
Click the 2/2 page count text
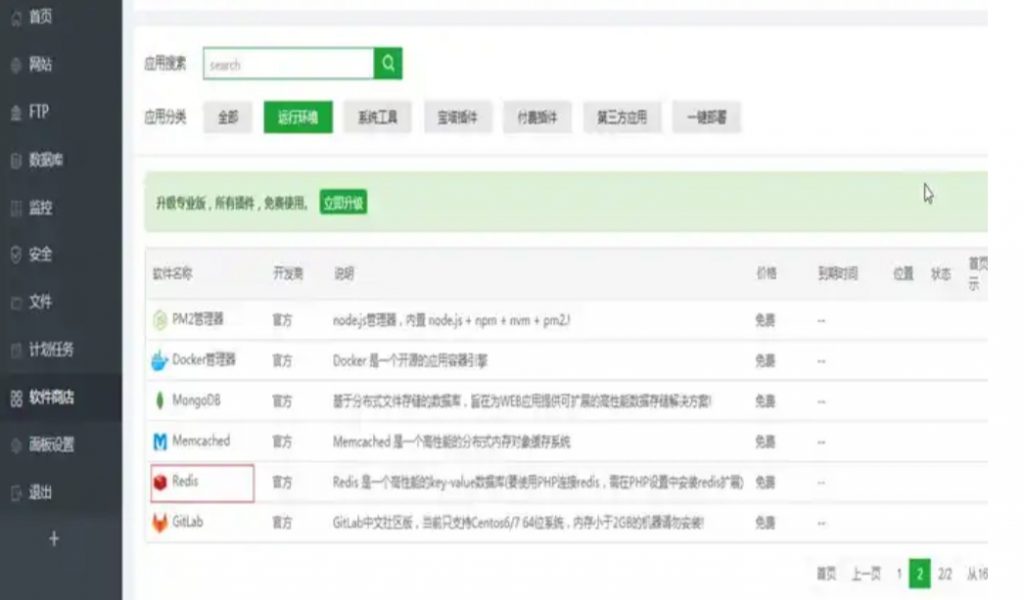945,574
